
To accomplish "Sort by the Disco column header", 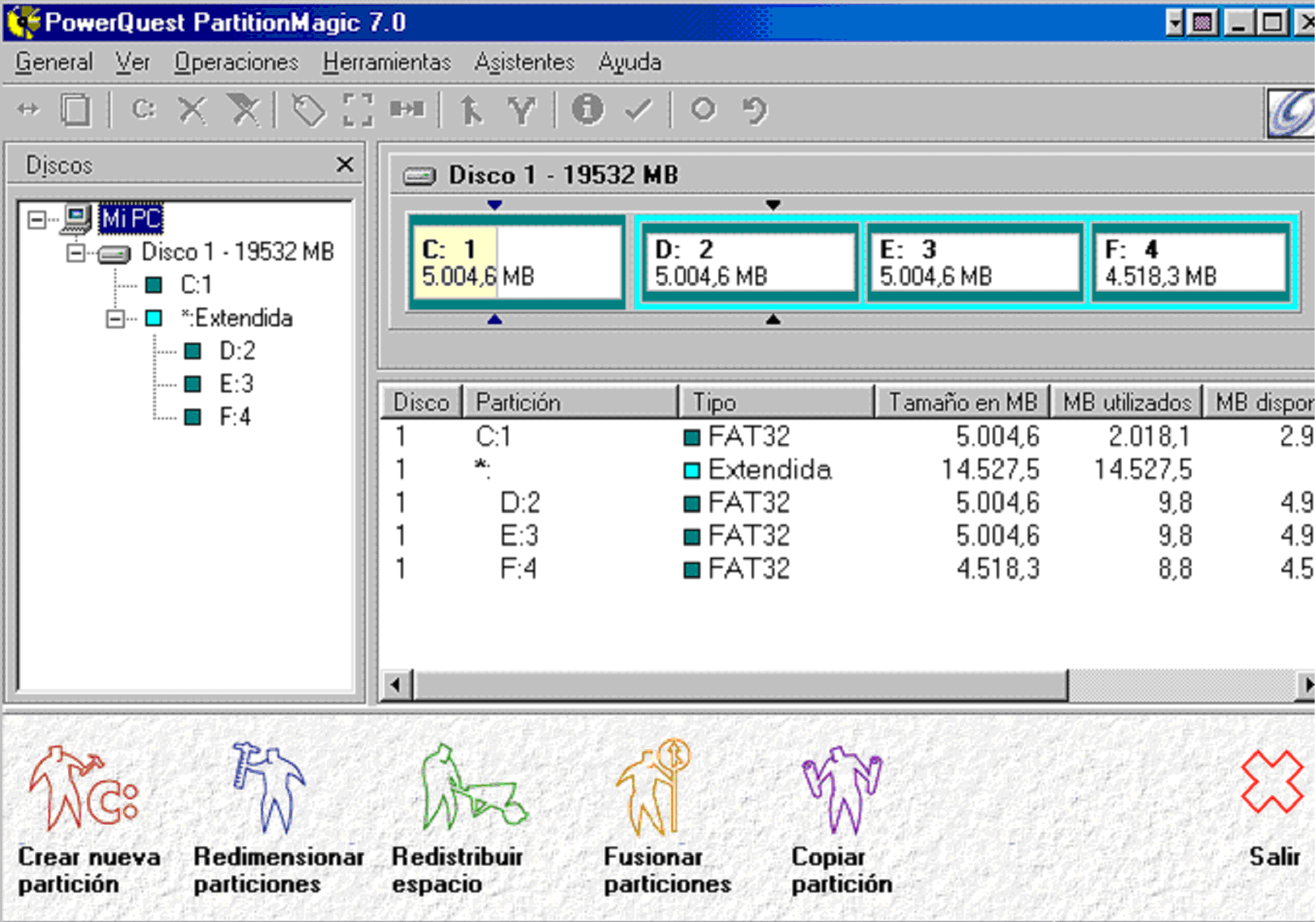I will [421, 402].
